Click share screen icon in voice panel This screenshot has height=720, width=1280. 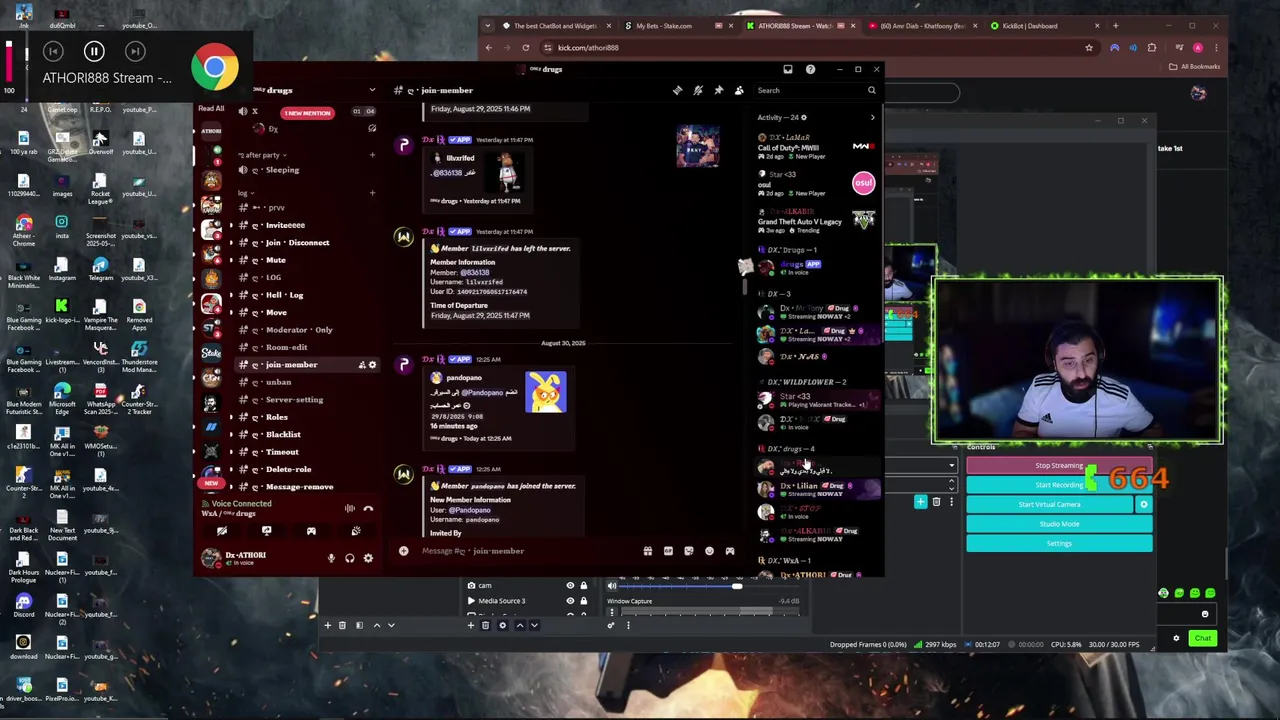click(267, 532)
